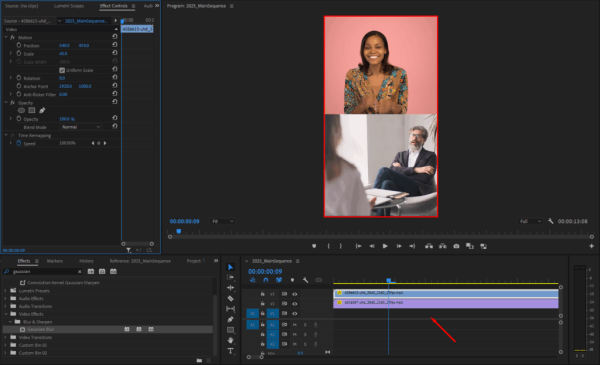Select the Pen tool in the tools panel
Image resolution: width=600 pixels, height=365 pixels.
[230, 319]
